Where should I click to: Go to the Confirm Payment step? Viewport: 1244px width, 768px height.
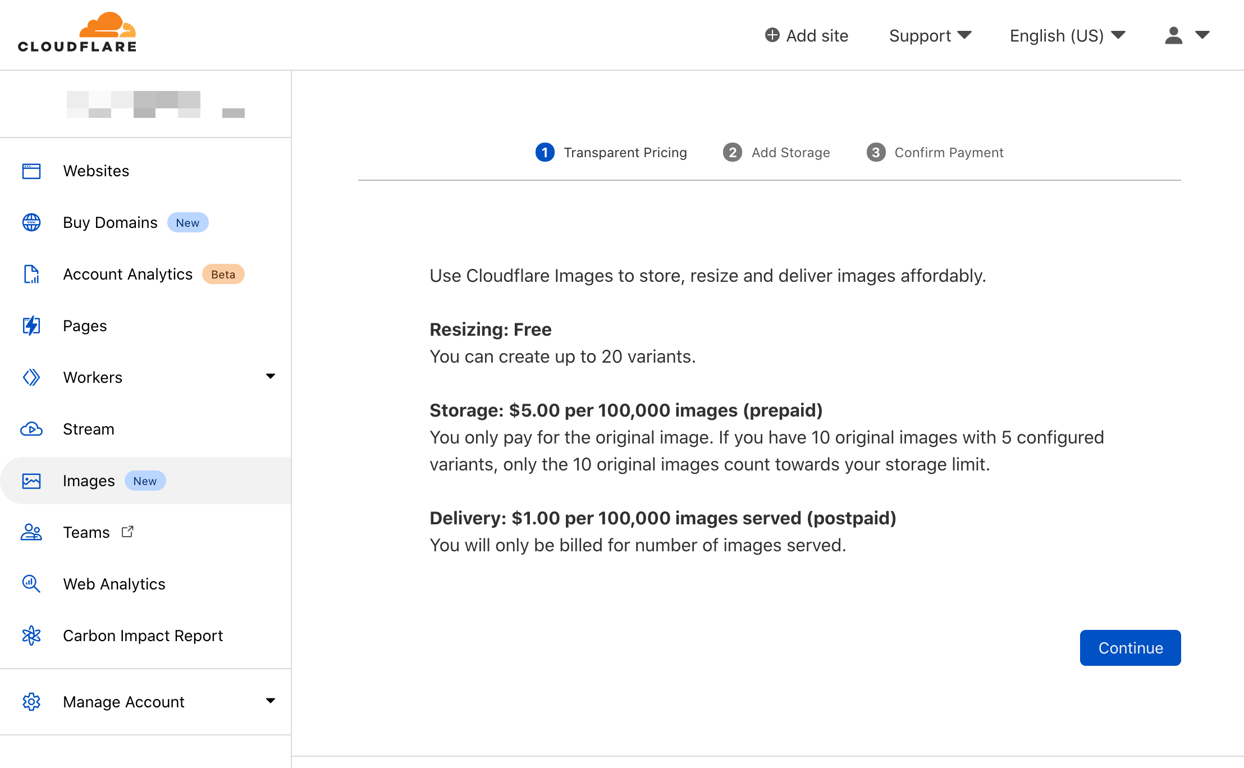coord(935,153)
